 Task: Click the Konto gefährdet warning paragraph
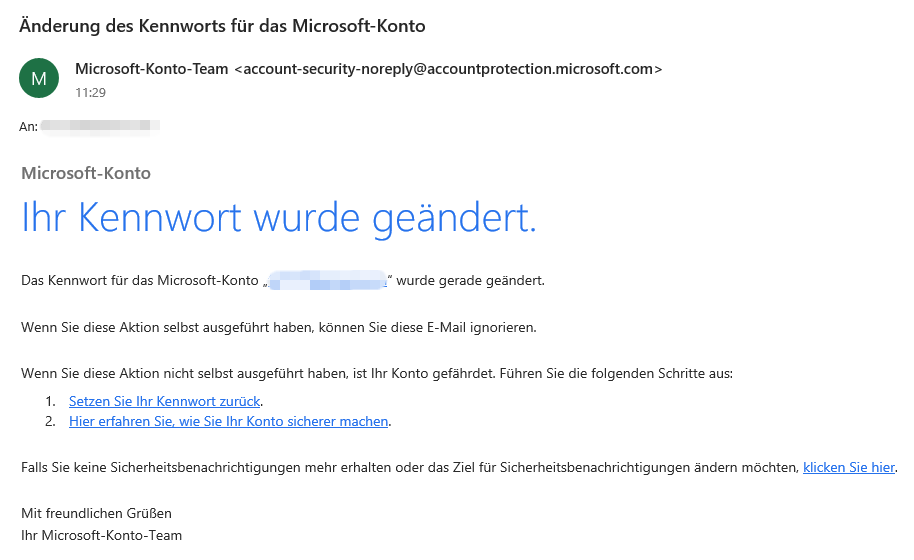click(x=377, y=374)
